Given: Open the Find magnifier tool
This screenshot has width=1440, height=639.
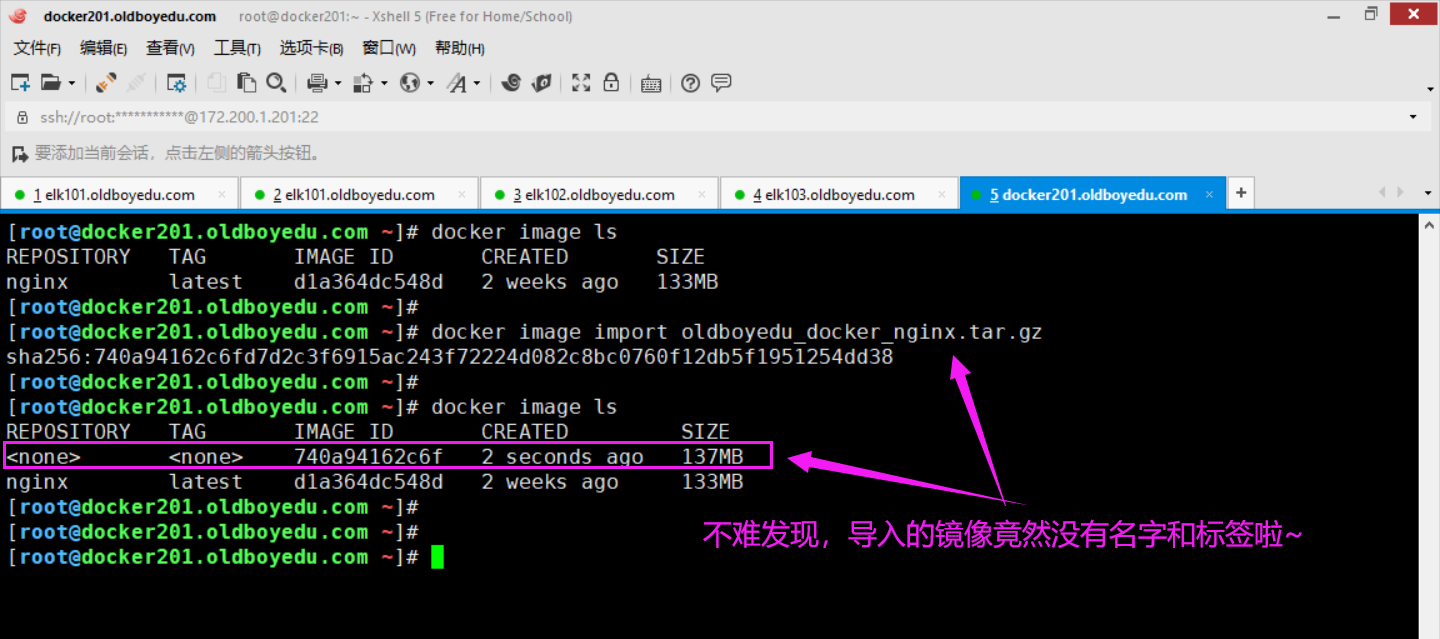Looking at the screenshot, I should pyautogui.click(x=276, y=83).
